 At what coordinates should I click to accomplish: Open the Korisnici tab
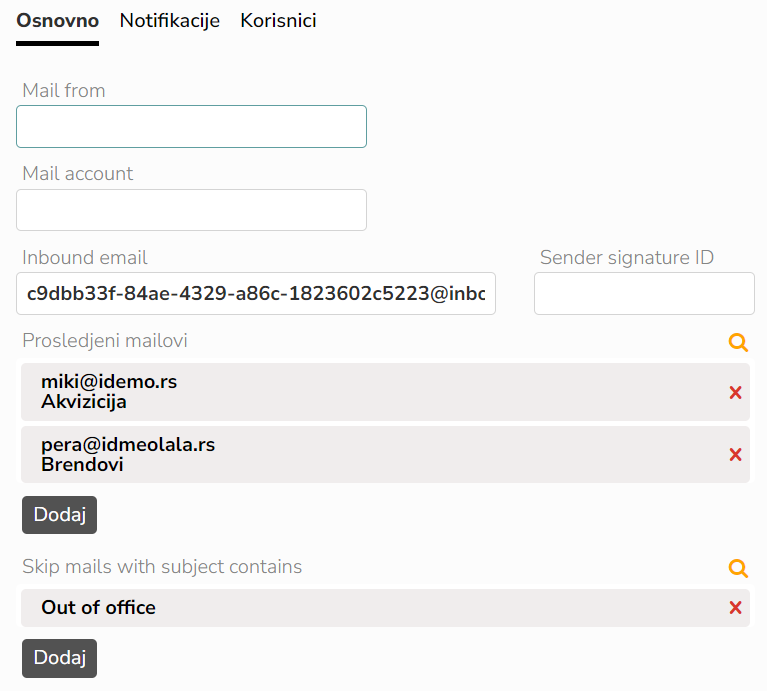tap(278, 21)
